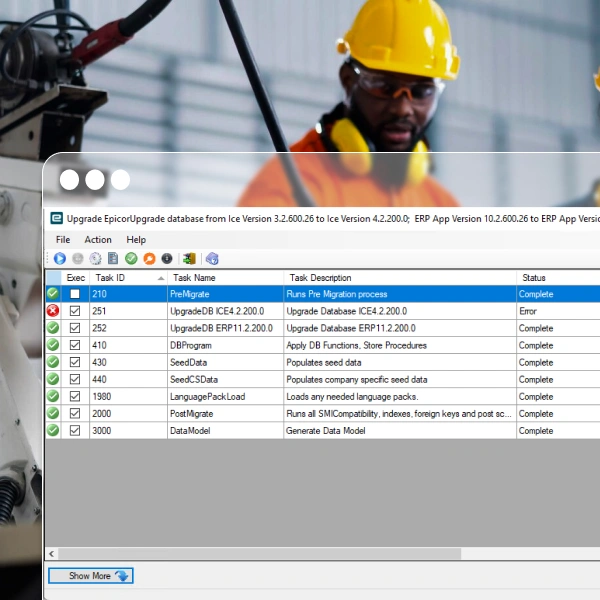The image size is (600, 600).
Task: Click the blue help toolbar icon
Action: click(x=212, y=259)
